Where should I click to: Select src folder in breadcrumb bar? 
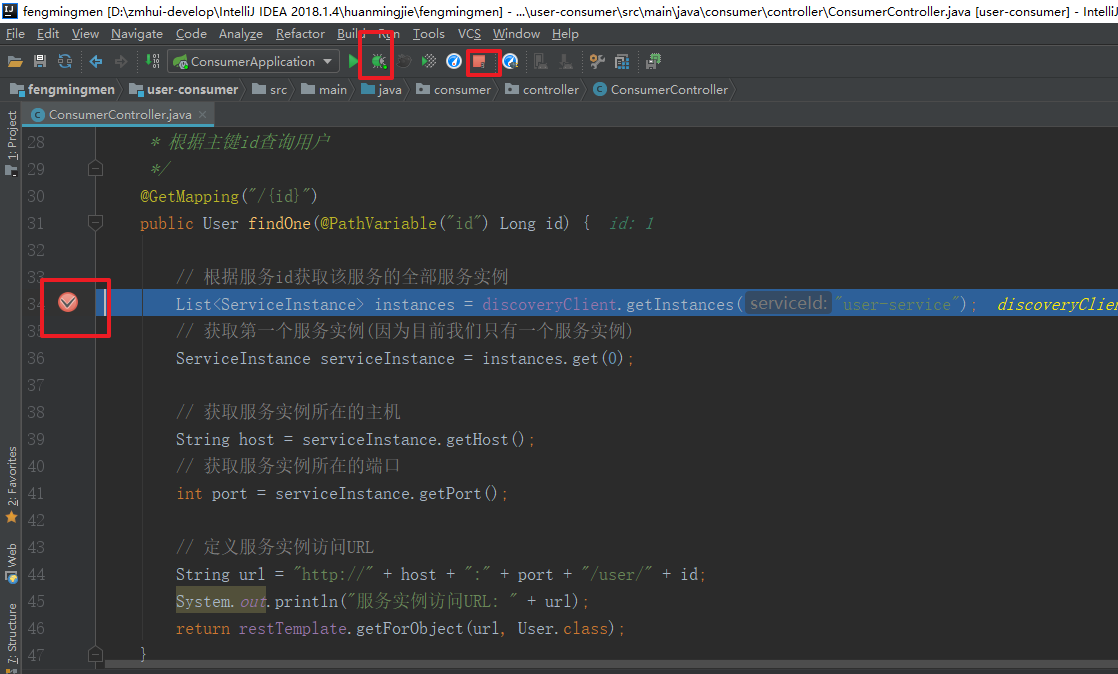pos(270,89)
